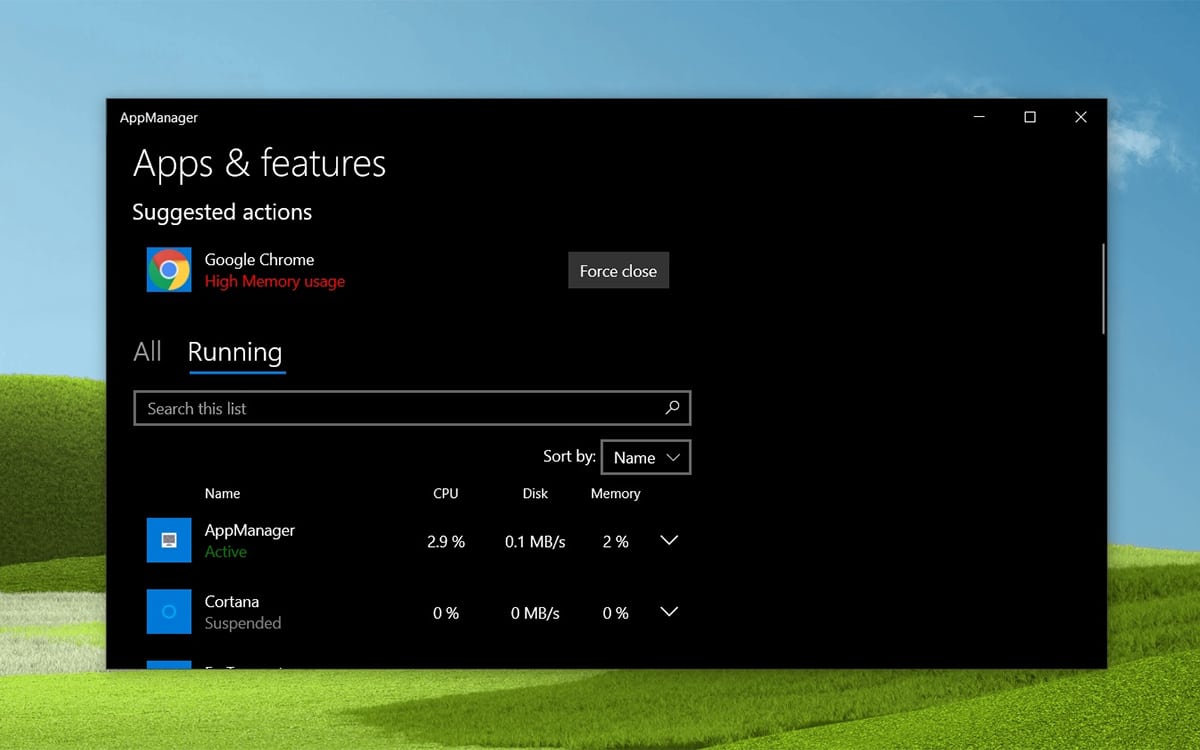Focus the Search this list field
Viewport: 1200px width, 750px height.
(412, 408)
